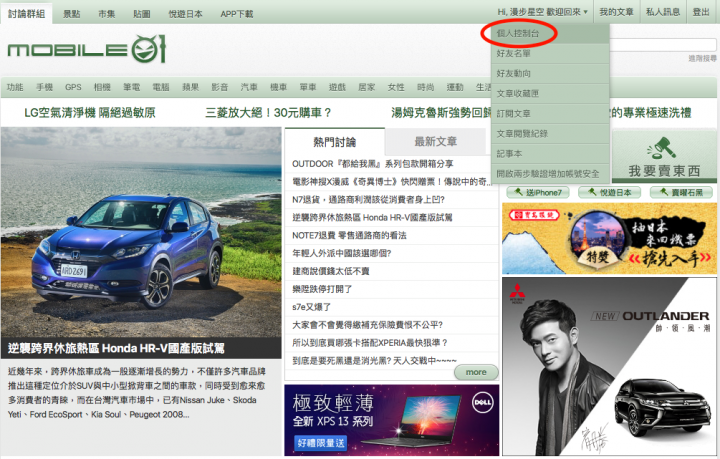Open 建商說價錢太低不賣 post
Viewport: 720px width, 459px height.
pyautogui.click(x=331, y=271)
